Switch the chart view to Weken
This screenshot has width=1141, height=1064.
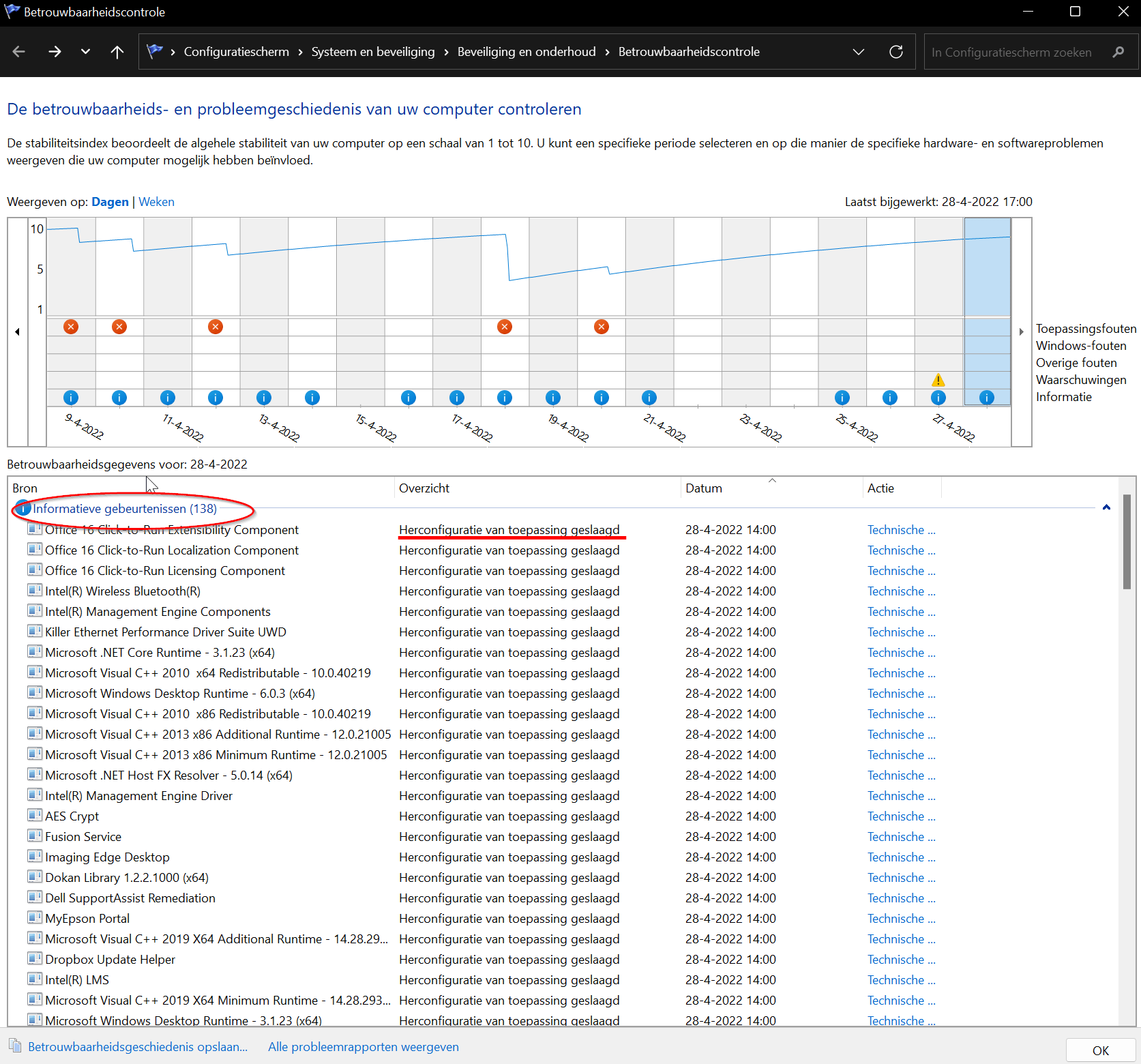coord(157,202)
